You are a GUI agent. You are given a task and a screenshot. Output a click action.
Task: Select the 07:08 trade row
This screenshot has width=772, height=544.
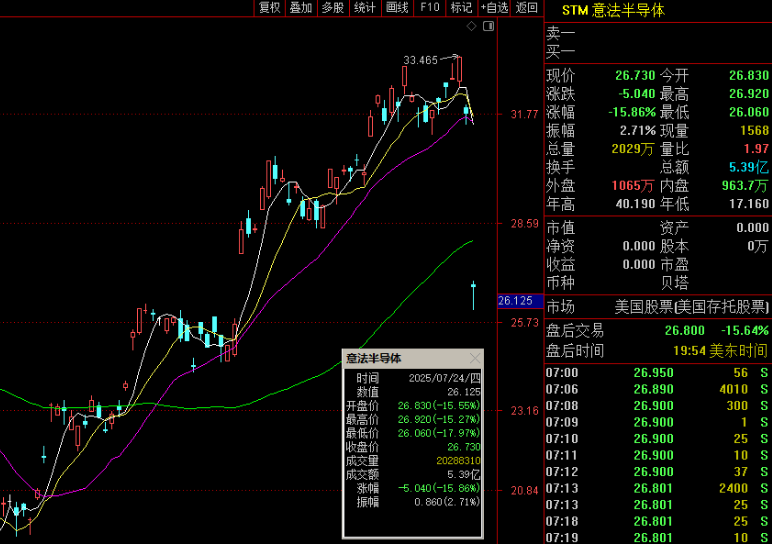point(657,406)
